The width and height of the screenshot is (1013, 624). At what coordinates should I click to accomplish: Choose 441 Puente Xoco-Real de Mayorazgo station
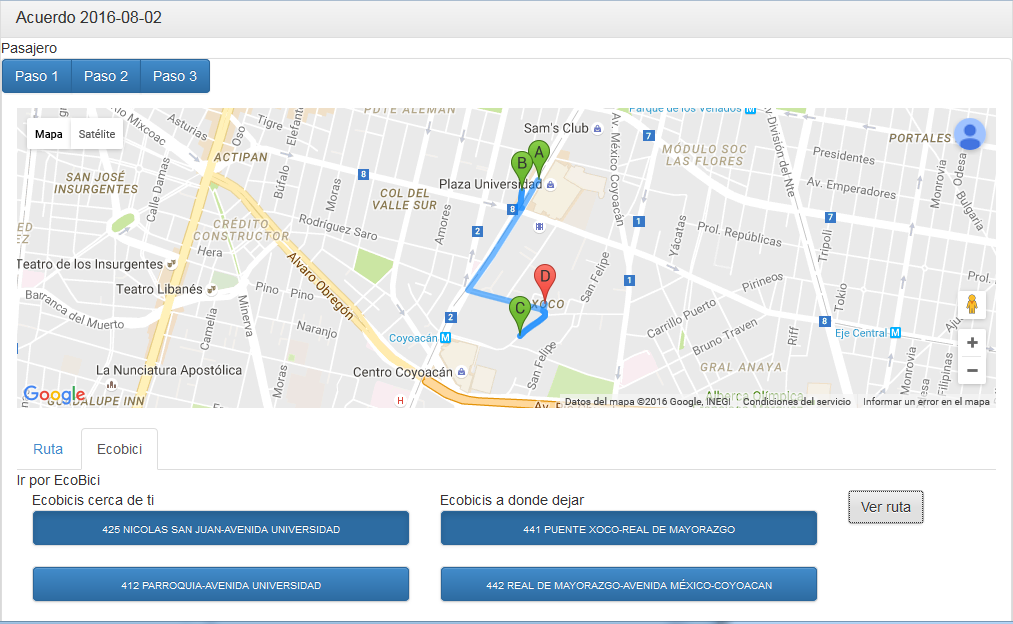coord(629,528)
